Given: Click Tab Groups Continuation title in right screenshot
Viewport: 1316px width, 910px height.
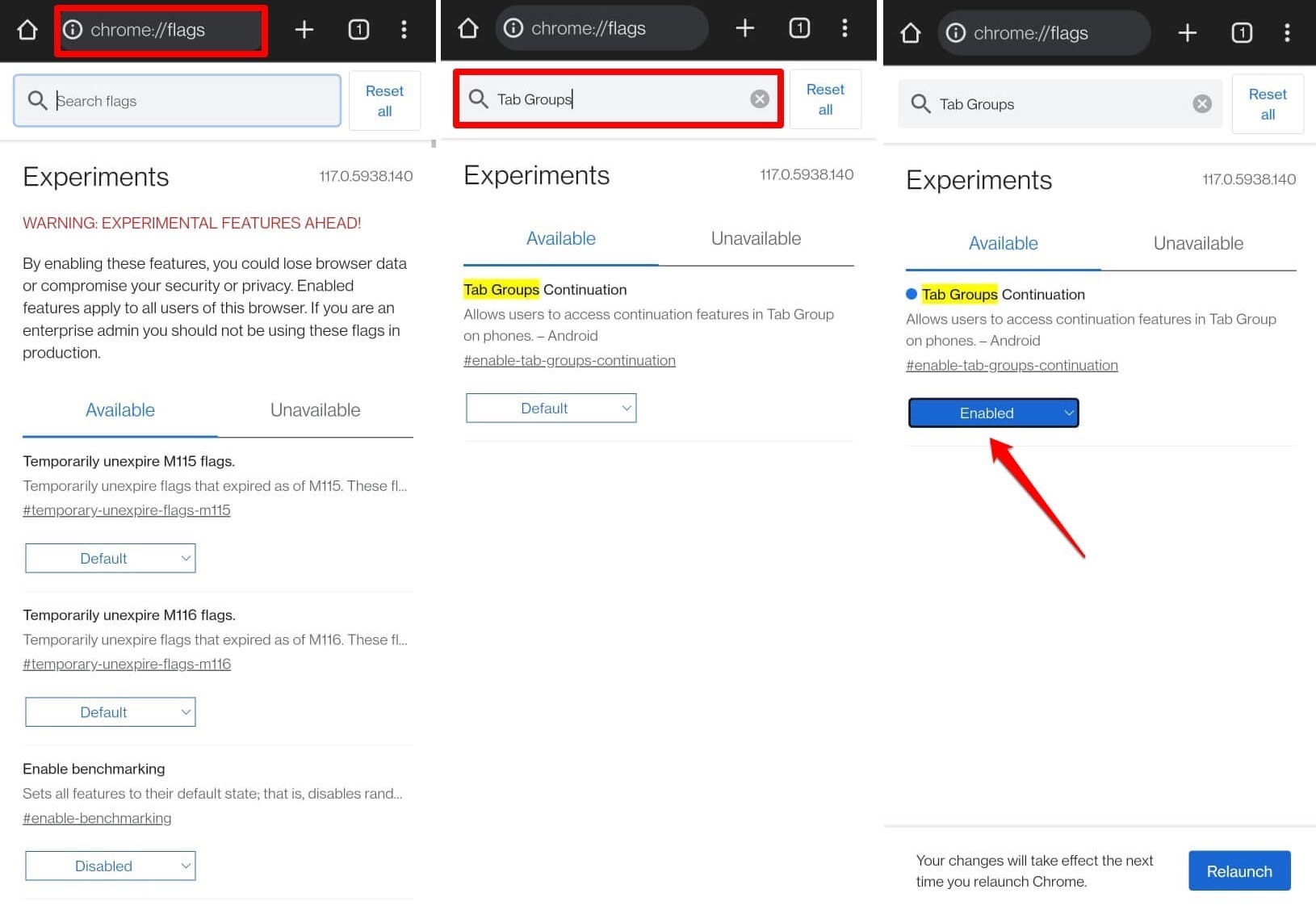Looking at the screenshot, I should pos(1004,295).
